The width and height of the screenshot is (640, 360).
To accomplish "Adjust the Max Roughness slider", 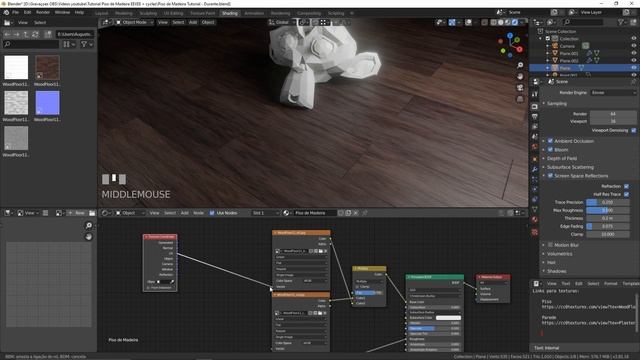I will click(x=608, y=210).
